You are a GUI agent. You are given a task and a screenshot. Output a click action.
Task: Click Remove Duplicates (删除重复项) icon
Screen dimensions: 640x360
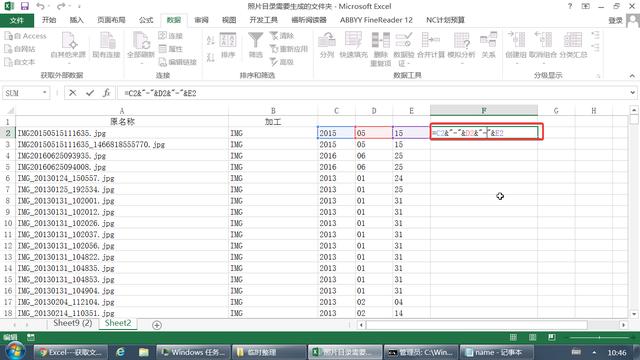click(x=380, y=49)
